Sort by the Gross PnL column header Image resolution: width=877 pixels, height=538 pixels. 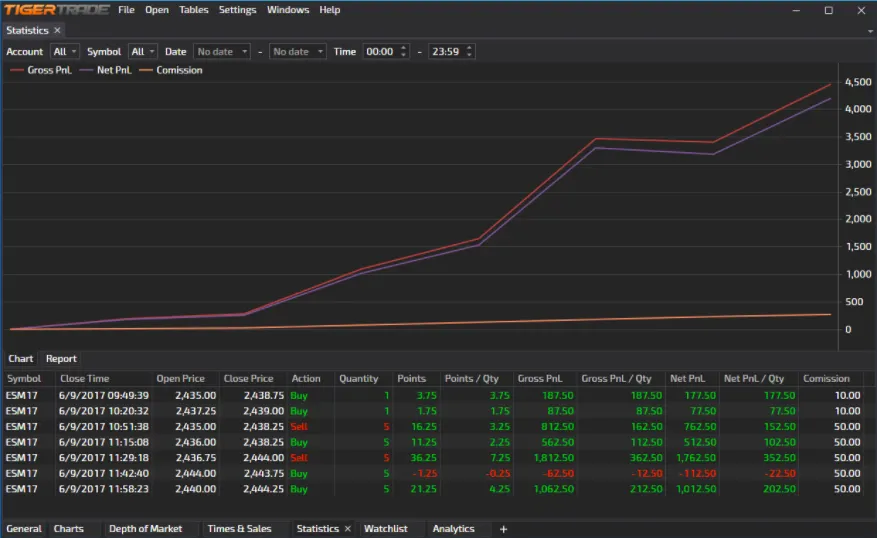pos(545,379)
